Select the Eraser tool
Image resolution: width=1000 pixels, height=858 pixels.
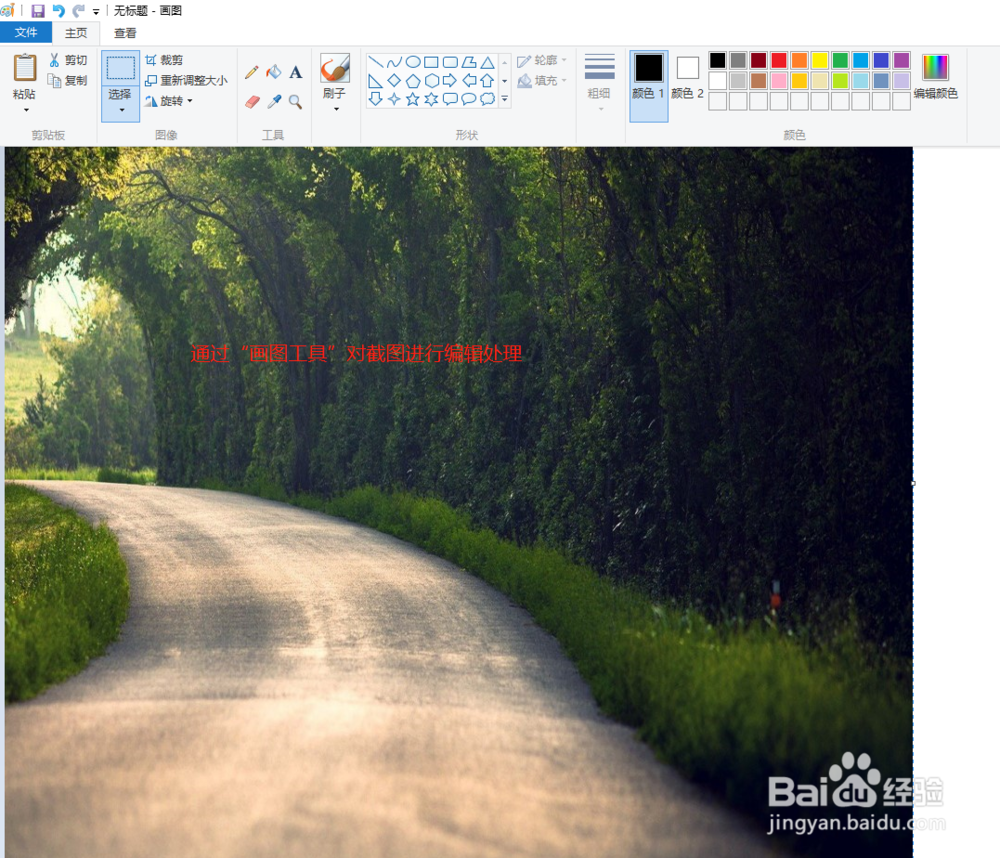251,101
